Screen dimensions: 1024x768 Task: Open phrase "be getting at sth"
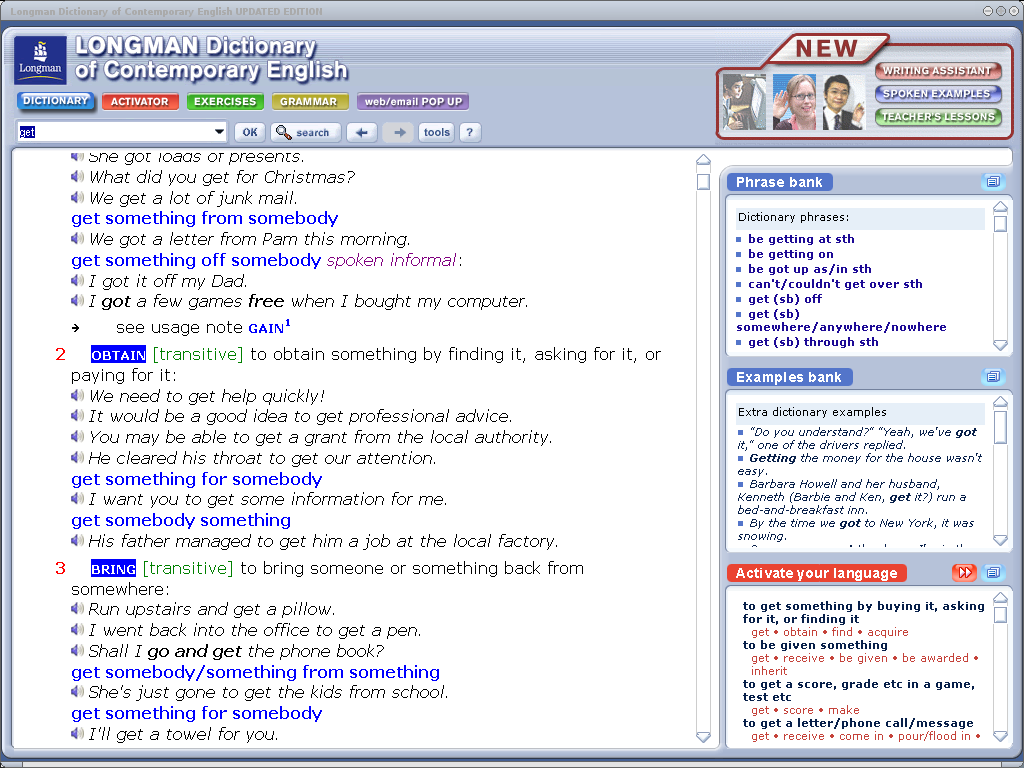(x=801, y=239)
